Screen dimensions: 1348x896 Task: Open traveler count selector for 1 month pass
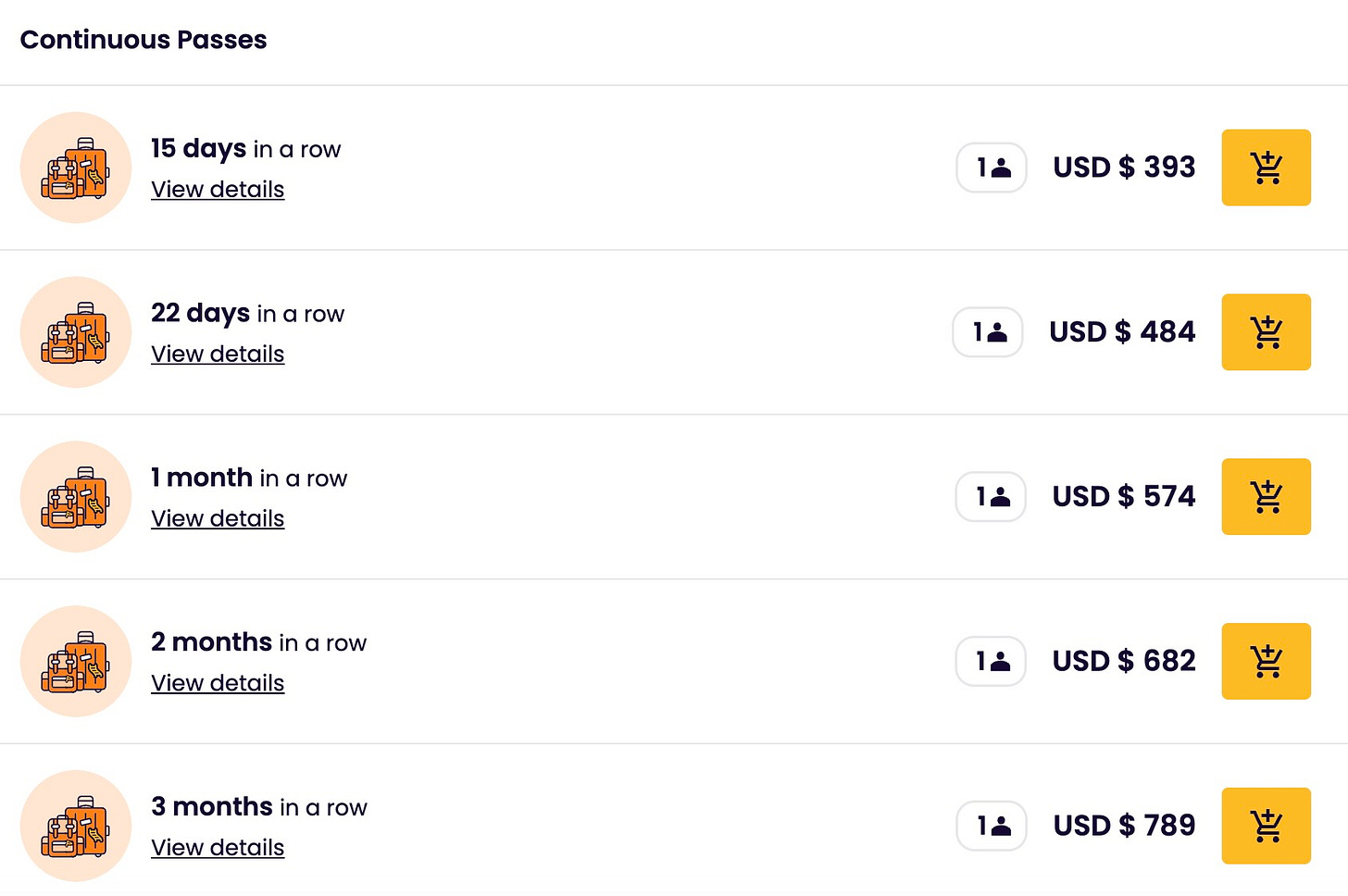(x=991, y=497)
